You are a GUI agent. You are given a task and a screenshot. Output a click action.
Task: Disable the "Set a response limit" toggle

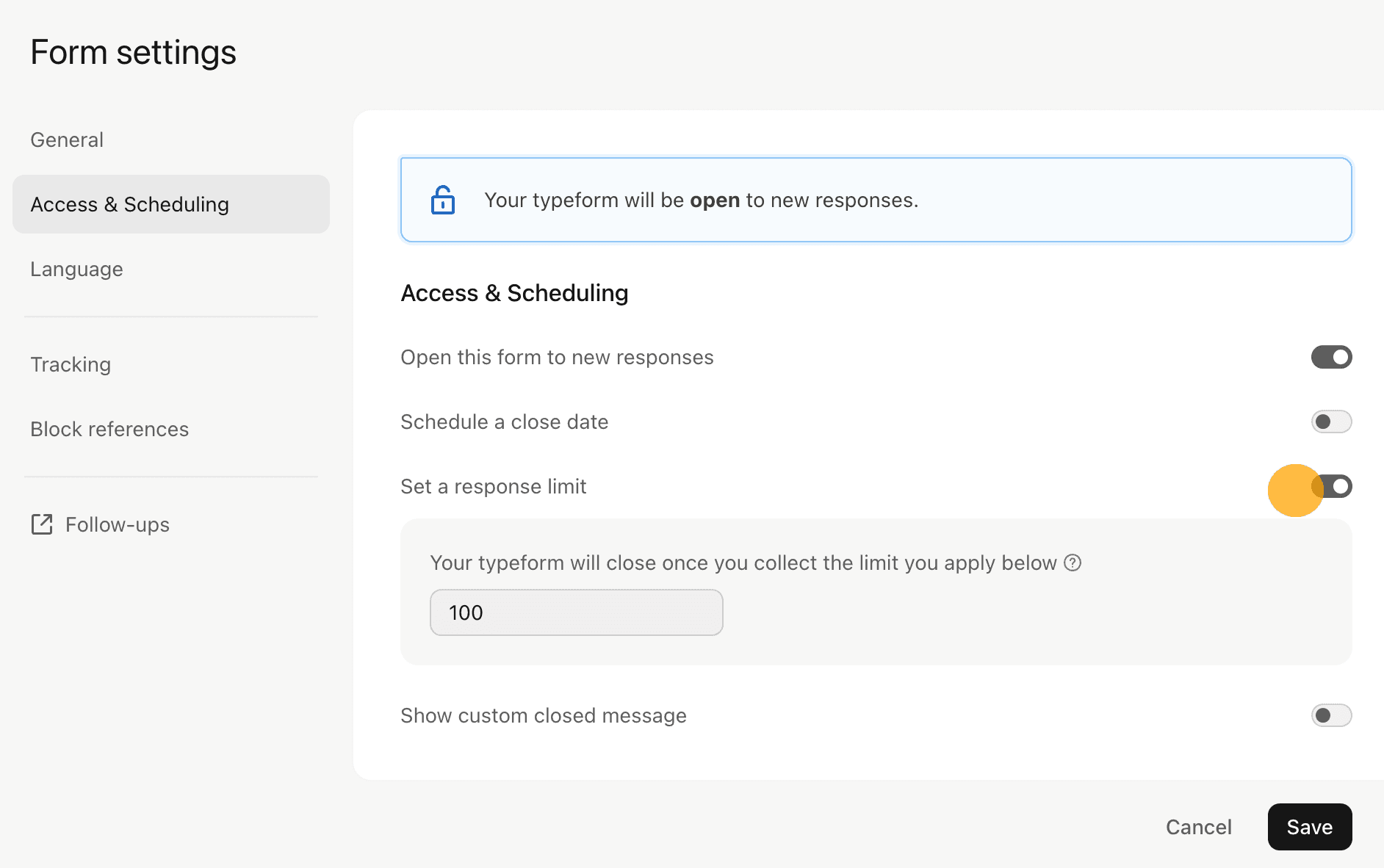[x=1331, y=485]
